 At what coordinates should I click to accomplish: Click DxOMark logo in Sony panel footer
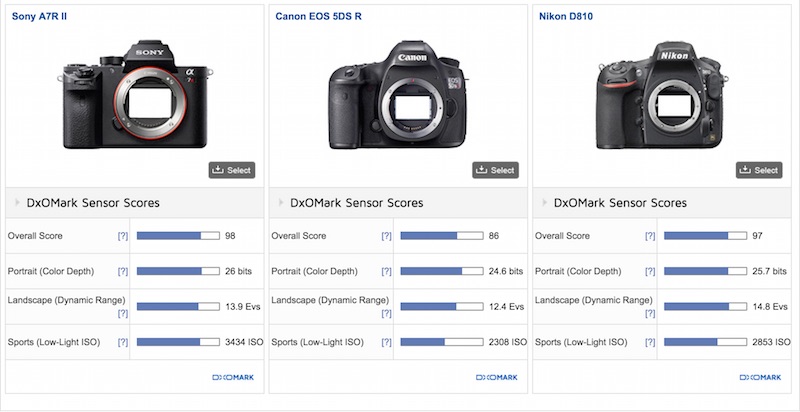point(233,377)
